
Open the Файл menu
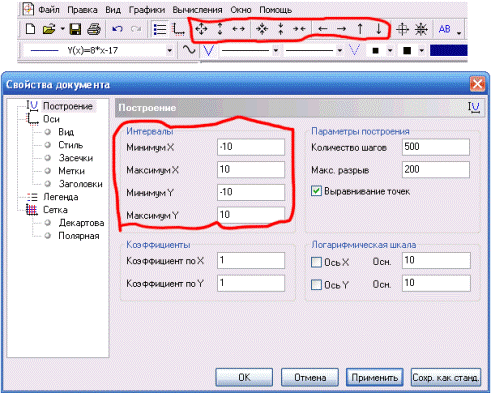(49, 10)
